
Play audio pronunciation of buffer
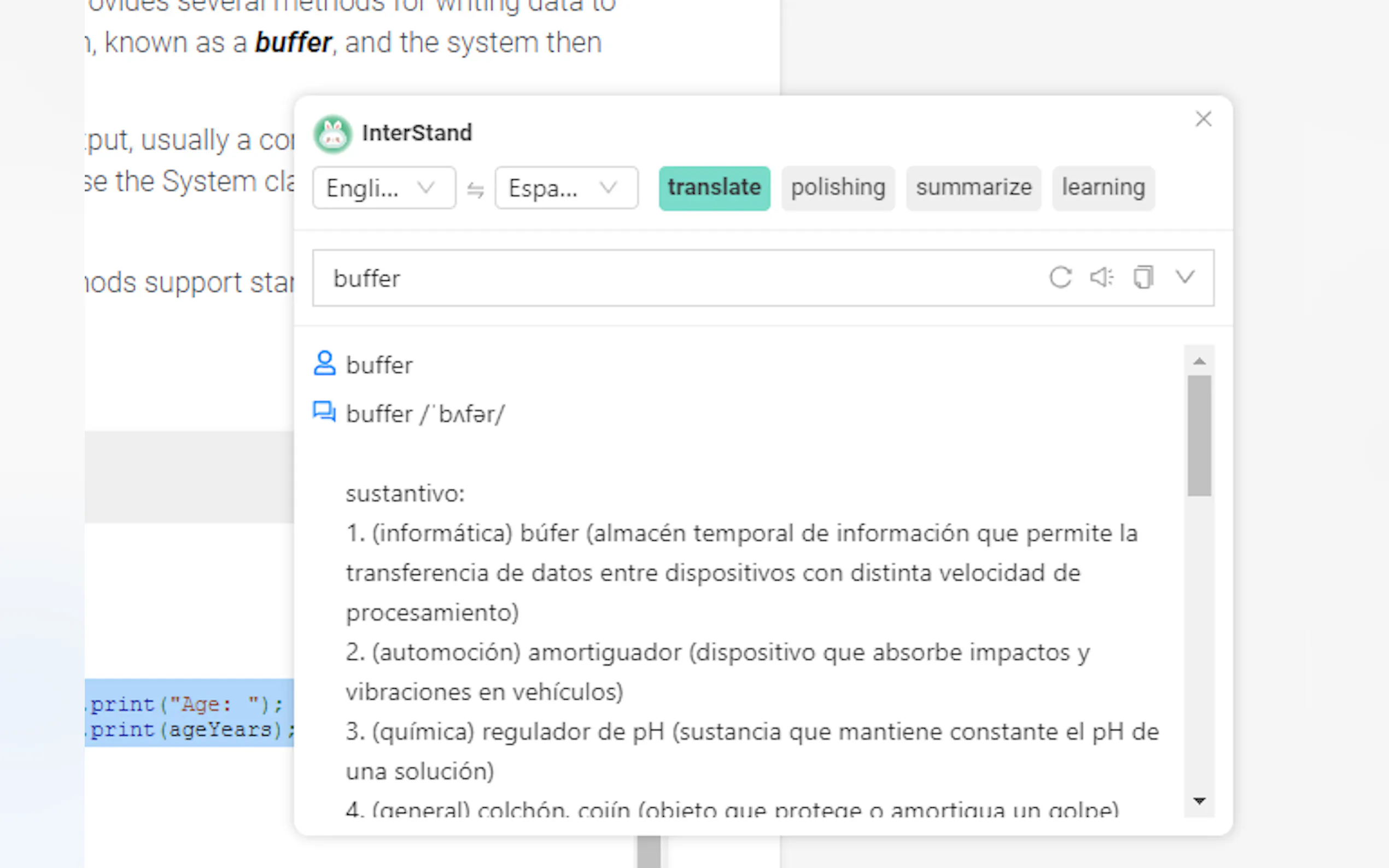[1101, 278]
